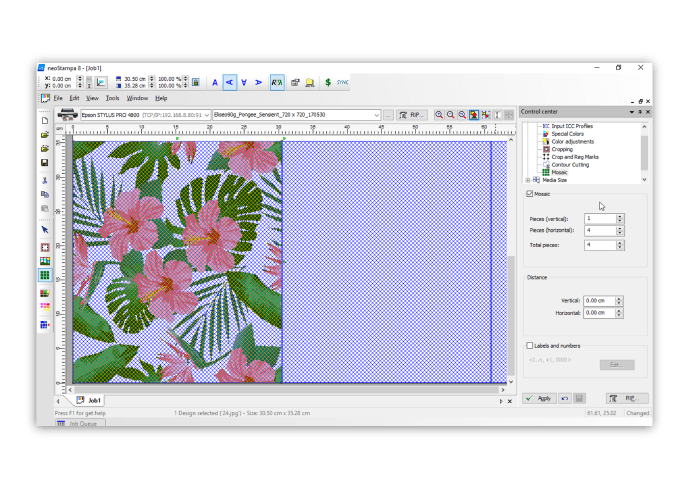Close the Control center panel
The image size is (690, 480).
(648, 112)
